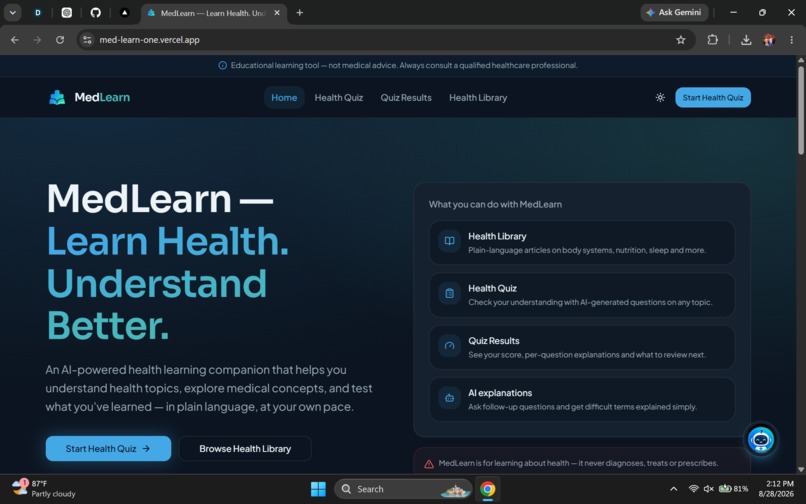Click the AI explanations robot icon
Image resolution: width=806 pixels, height=504 pixels.
tap(449, 398)
